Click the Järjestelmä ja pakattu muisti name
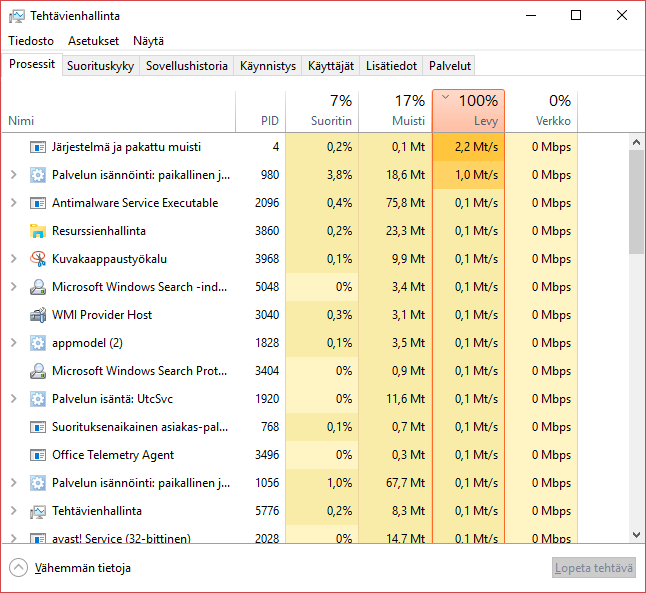Viewport: 646px width, 593px height. [126, 147]
